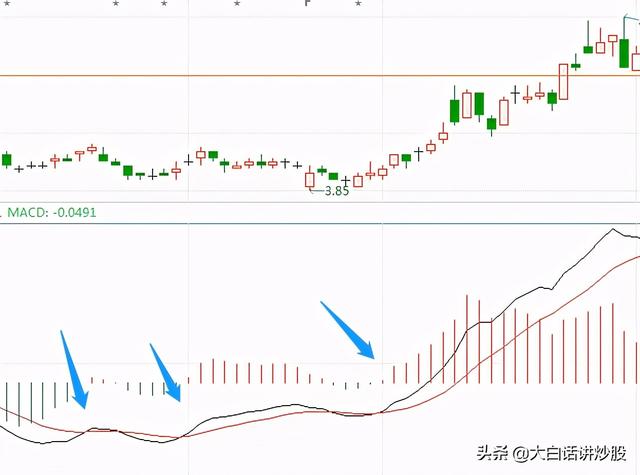Click the hollow red candle marked by the 3.85 low
This screenshot has height=475, width=640.
pyautogui.click(x=310, y=179)
